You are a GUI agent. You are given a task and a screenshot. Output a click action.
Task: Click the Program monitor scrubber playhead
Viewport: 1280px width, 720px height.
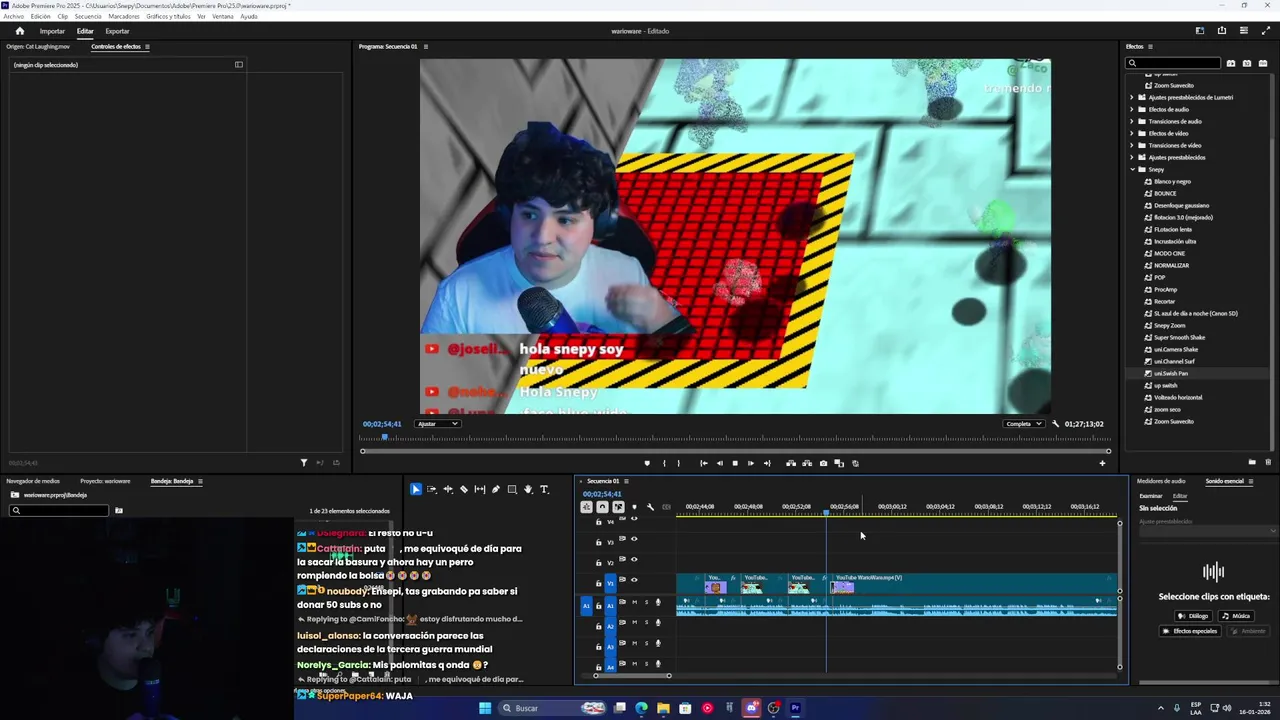(x=384, y=437)
